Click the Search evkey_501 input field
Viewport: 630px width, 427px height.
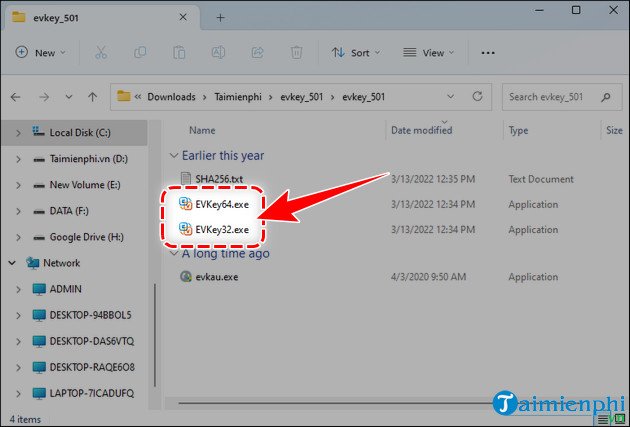[x=560, y=97]
